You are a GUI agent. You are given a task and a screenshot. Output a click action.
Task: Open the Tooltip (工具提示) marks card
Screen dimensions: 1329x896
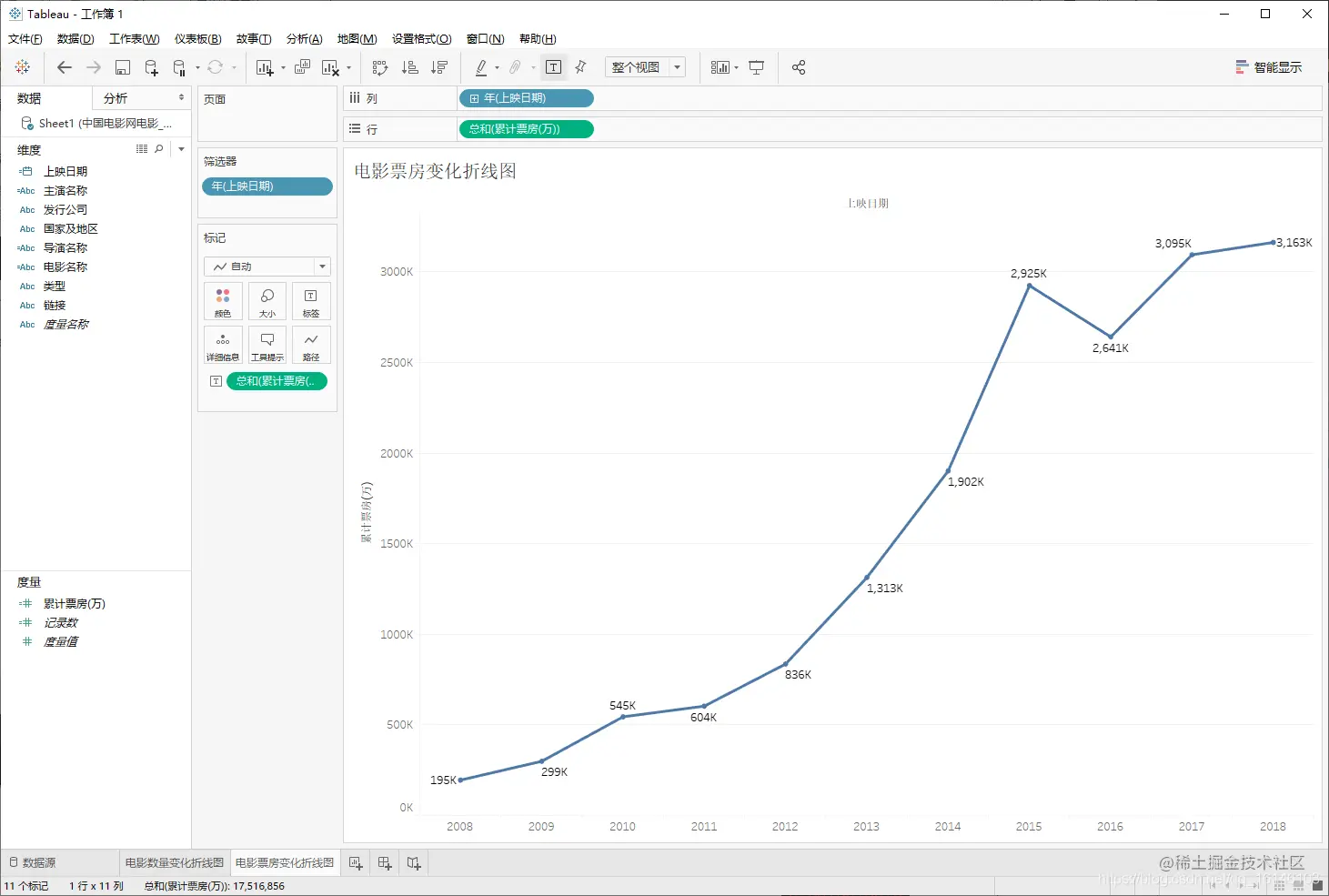267,345
